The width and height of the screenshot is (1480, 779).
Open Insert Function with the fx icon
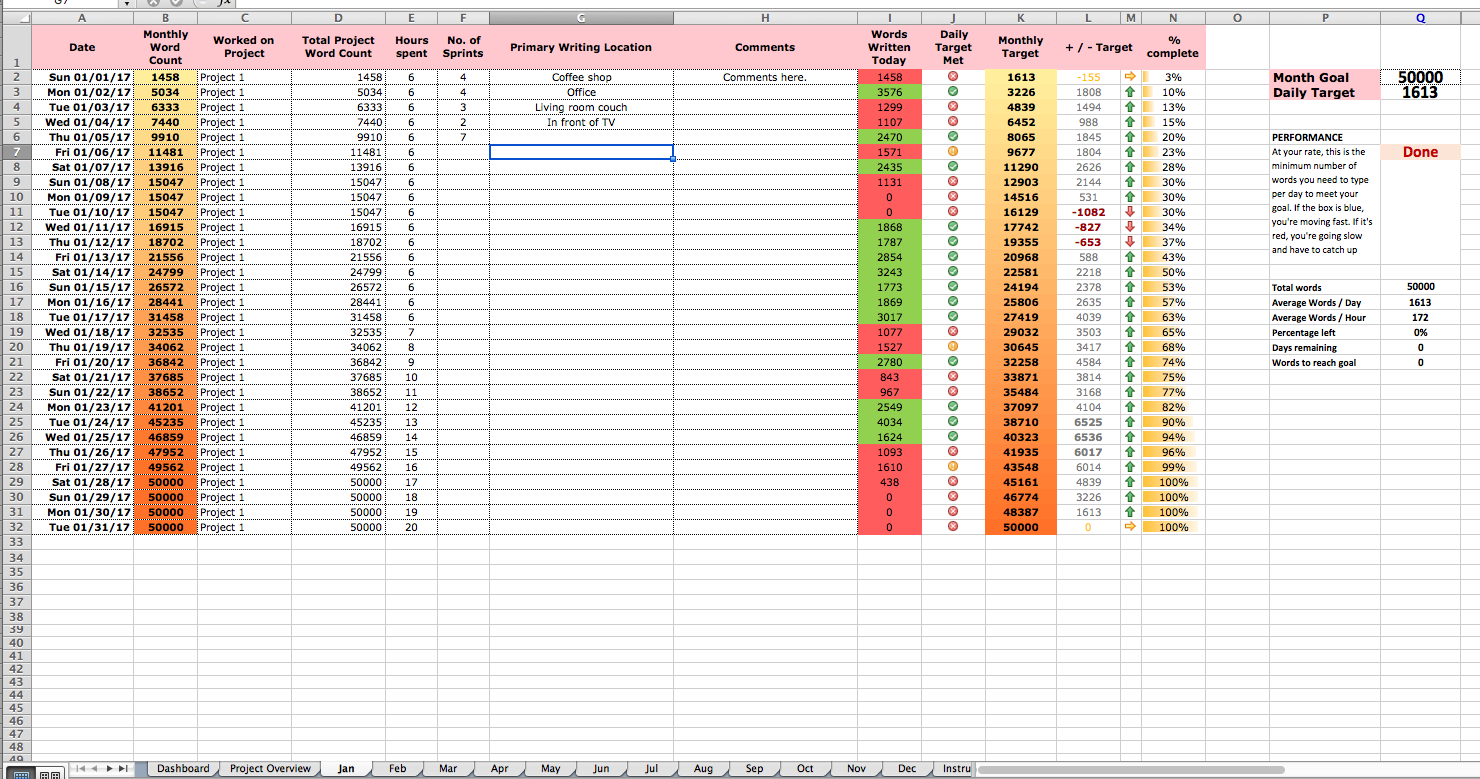[x=222, y=3]
